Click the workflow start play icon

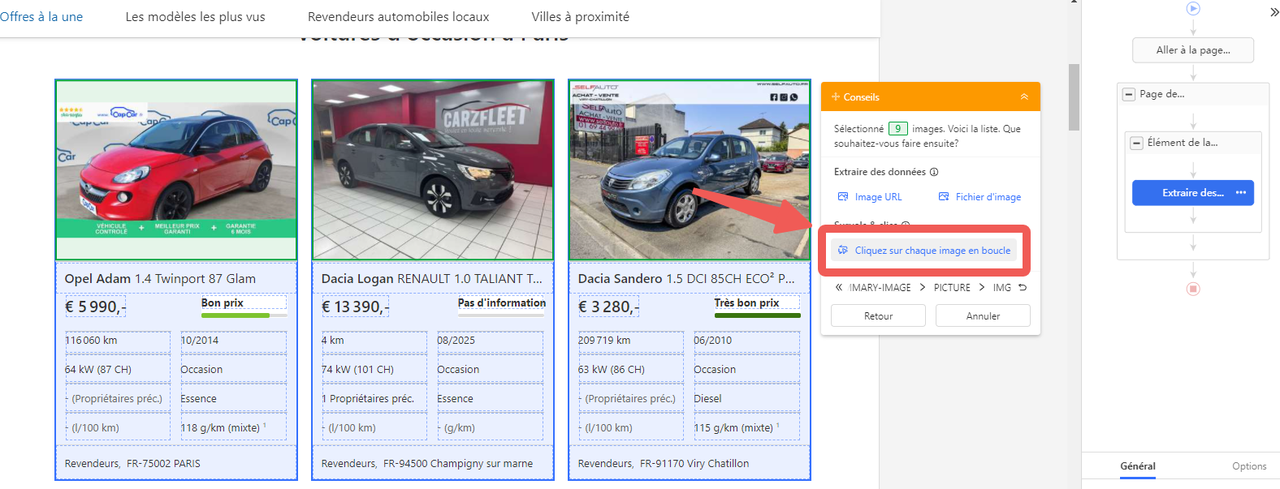coord(1192,8)
